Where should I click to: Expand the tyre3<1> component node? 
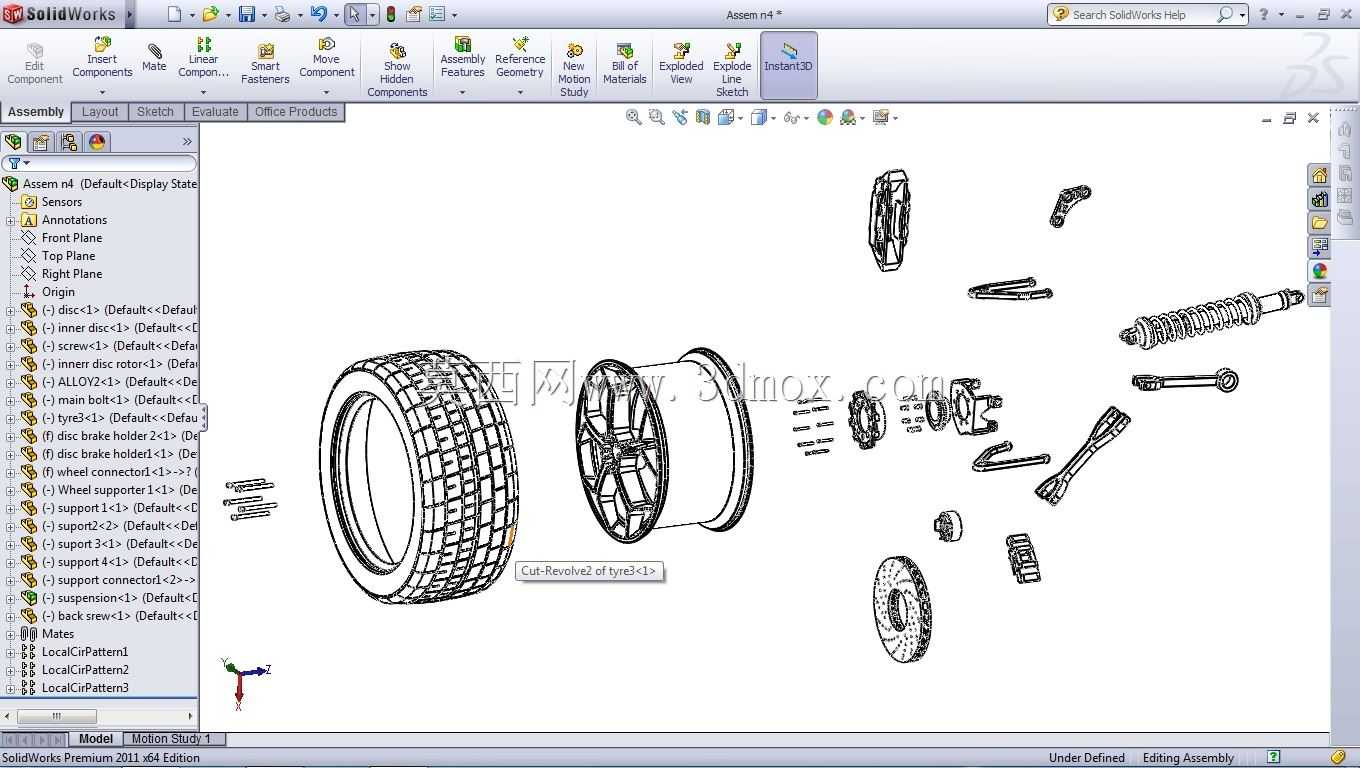(x=11, y=418)
